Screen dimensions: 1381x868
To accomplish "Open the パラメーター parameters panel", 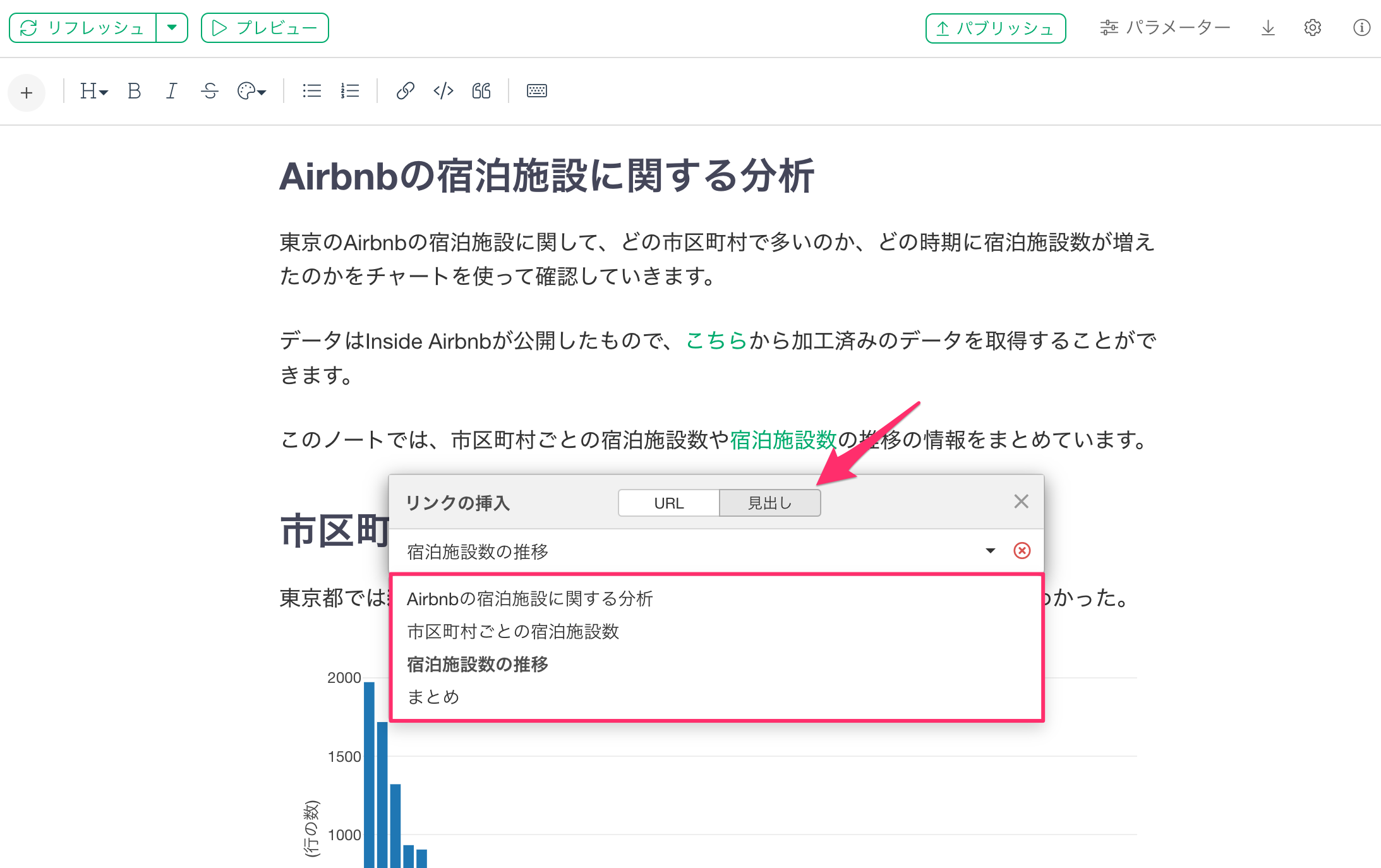I will [x=1165, y=28].
